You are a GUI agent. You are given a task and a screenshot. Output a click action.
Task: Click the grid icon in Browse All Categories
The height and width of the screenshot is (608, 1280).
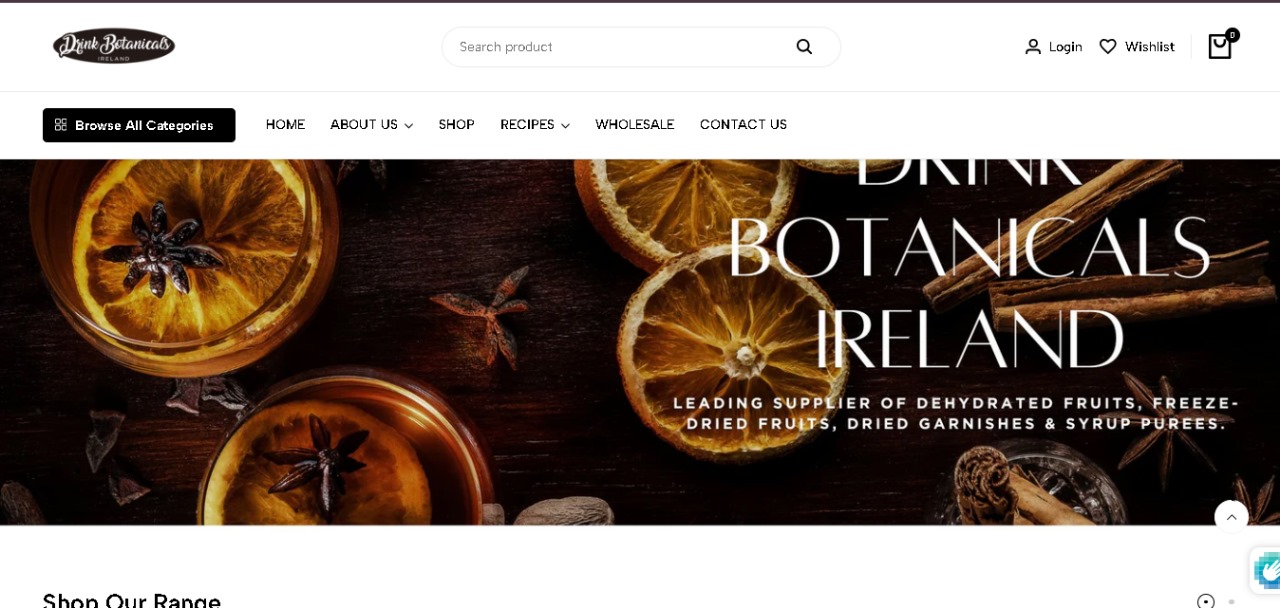tap(61, 125)
